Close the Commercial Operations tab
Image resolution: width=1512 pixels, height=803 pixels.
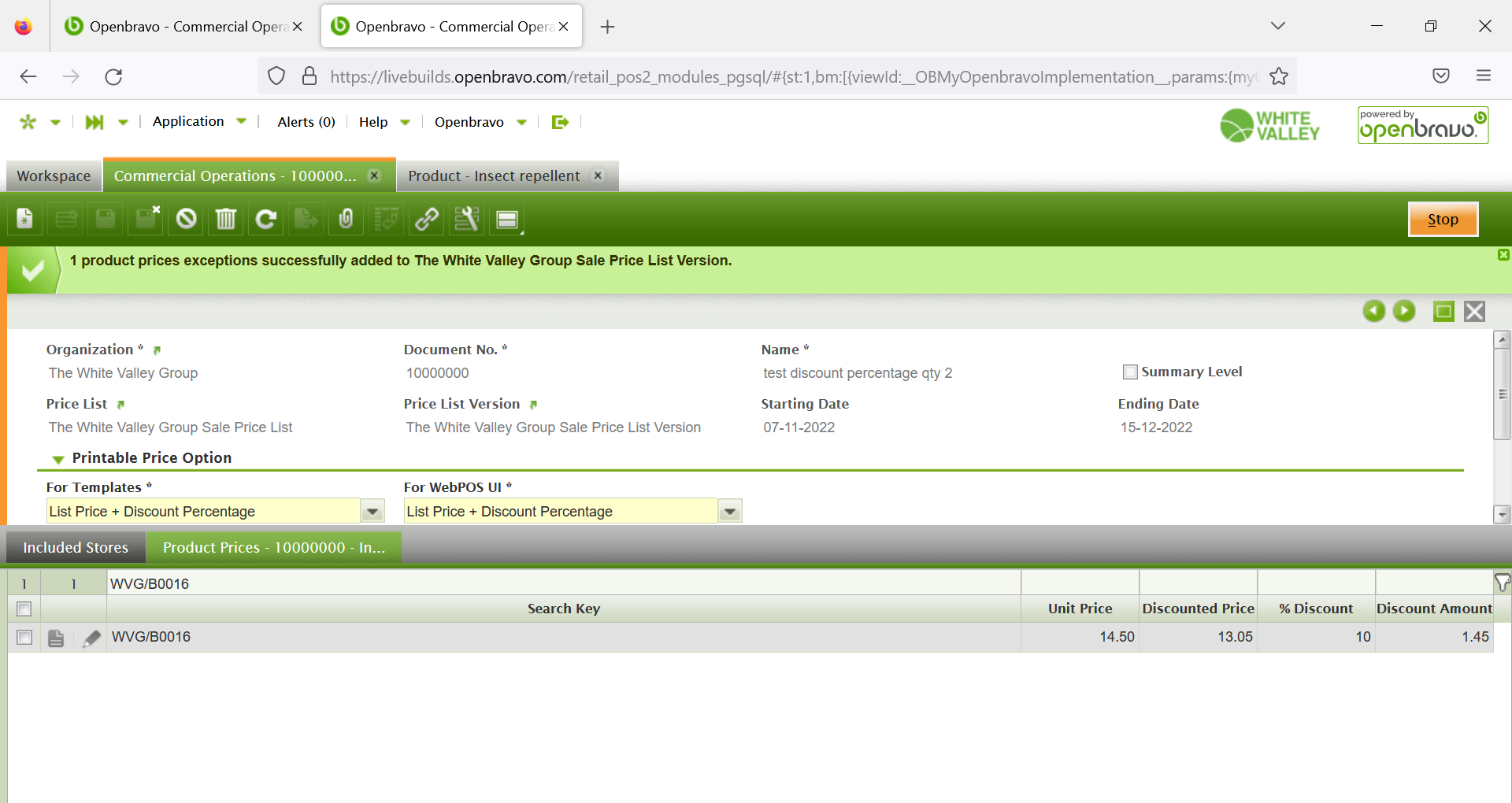click(x=375, y=176)
